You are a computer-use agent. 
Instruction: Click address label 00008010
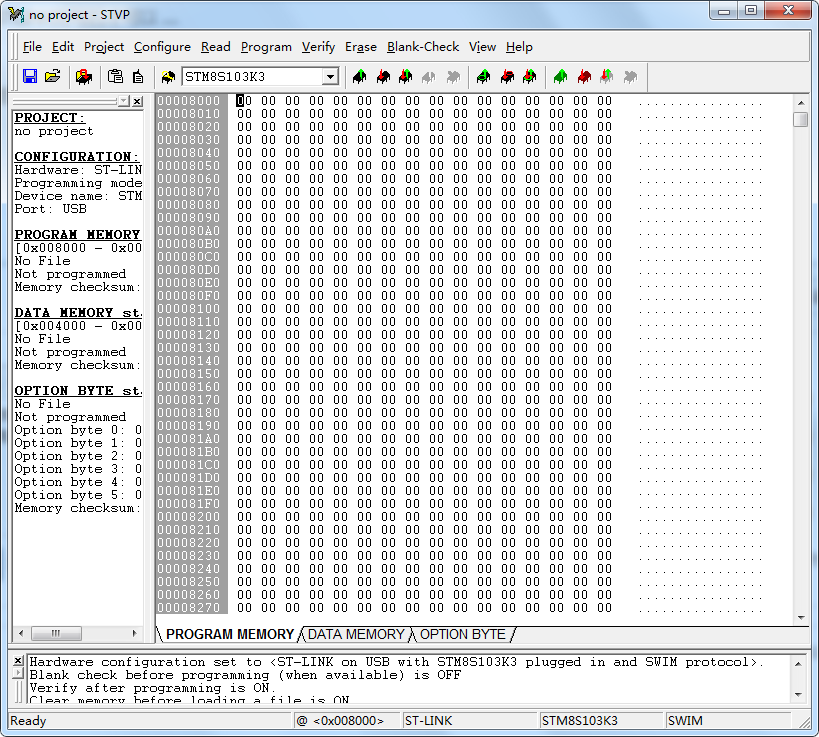point(189,114)
